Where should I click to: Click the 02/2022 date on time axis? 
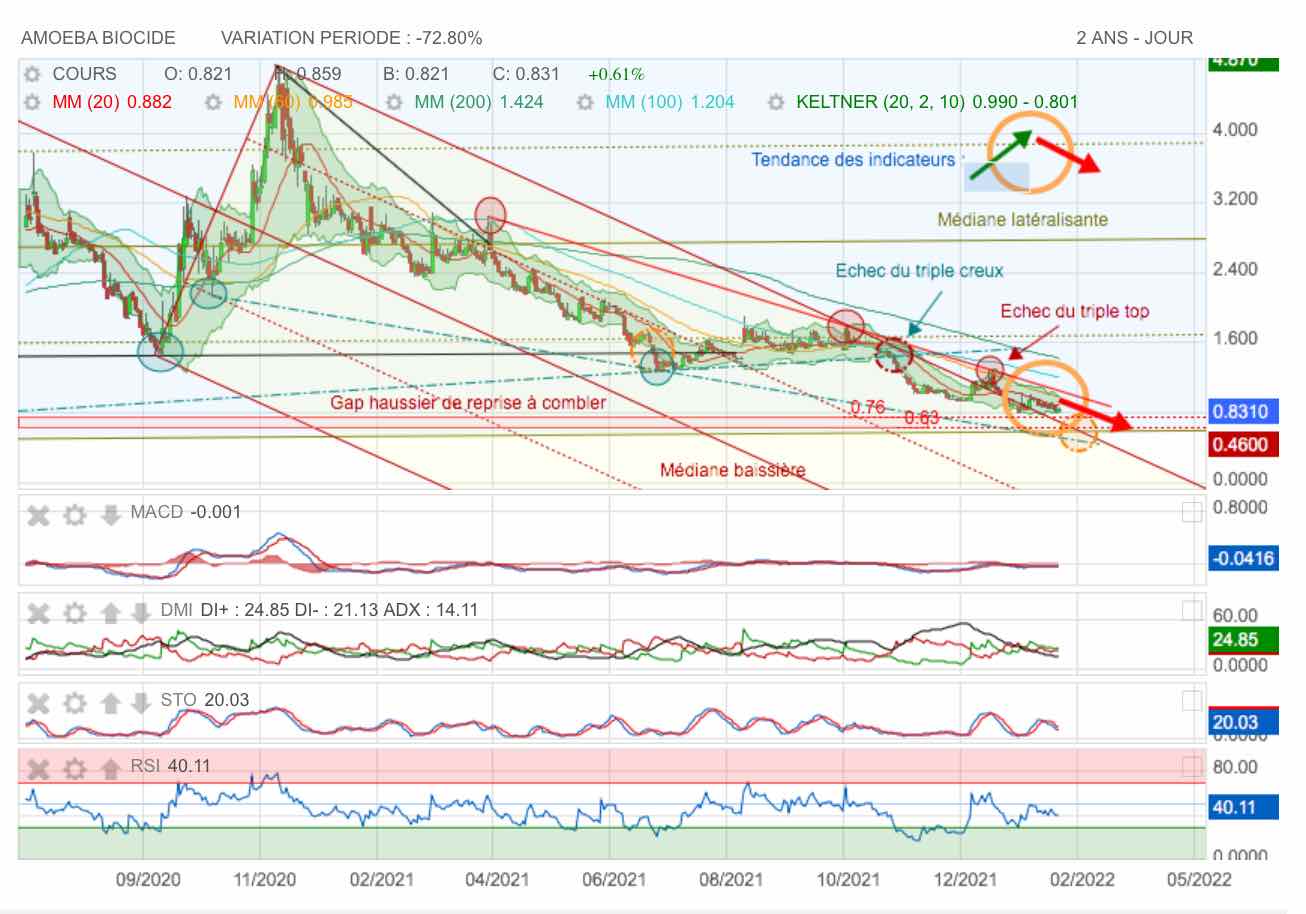pyautogui.click(x=1082, y=880)
